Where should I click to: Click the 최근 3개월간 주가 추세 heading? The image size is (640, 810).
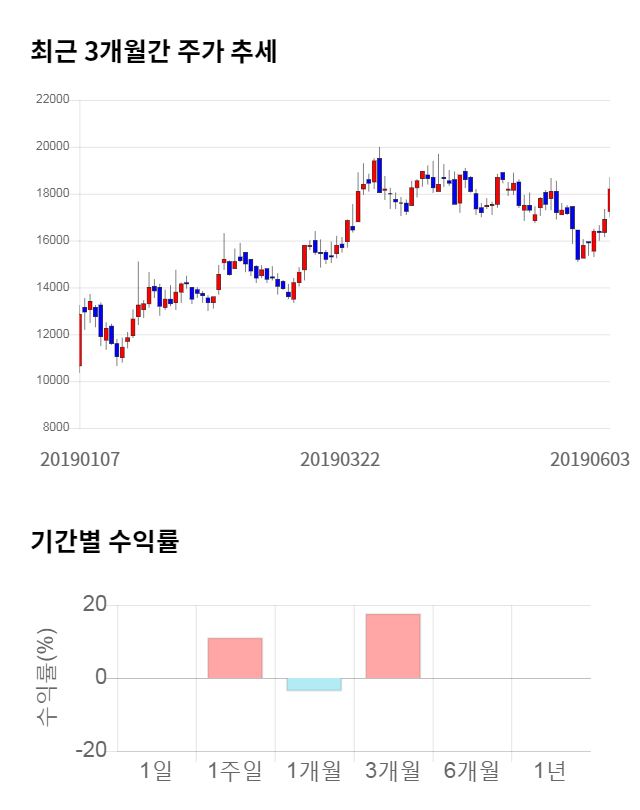click(x=154, y=52)
